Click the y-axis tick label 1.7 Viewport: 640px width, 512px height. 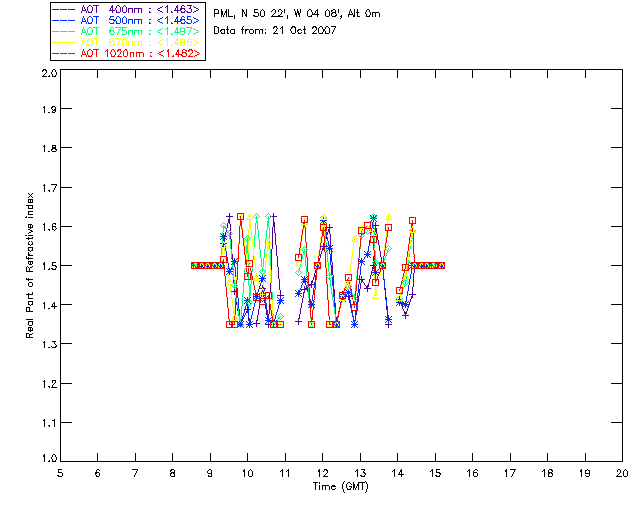tap(49, 188)
